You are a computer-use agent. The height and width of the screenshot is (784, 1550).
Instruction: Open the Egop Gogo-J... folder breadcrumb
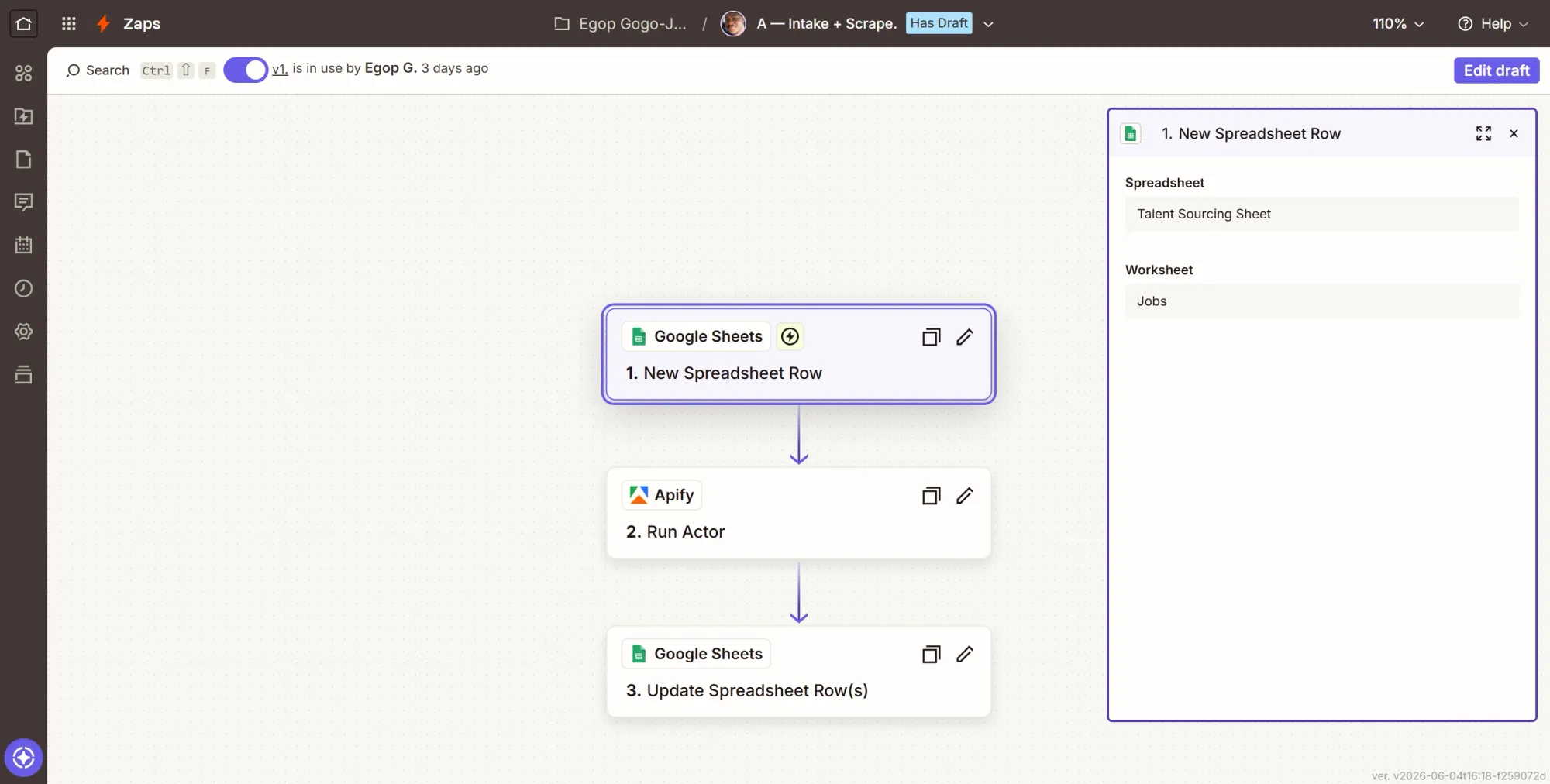click(x=621, y=23)
